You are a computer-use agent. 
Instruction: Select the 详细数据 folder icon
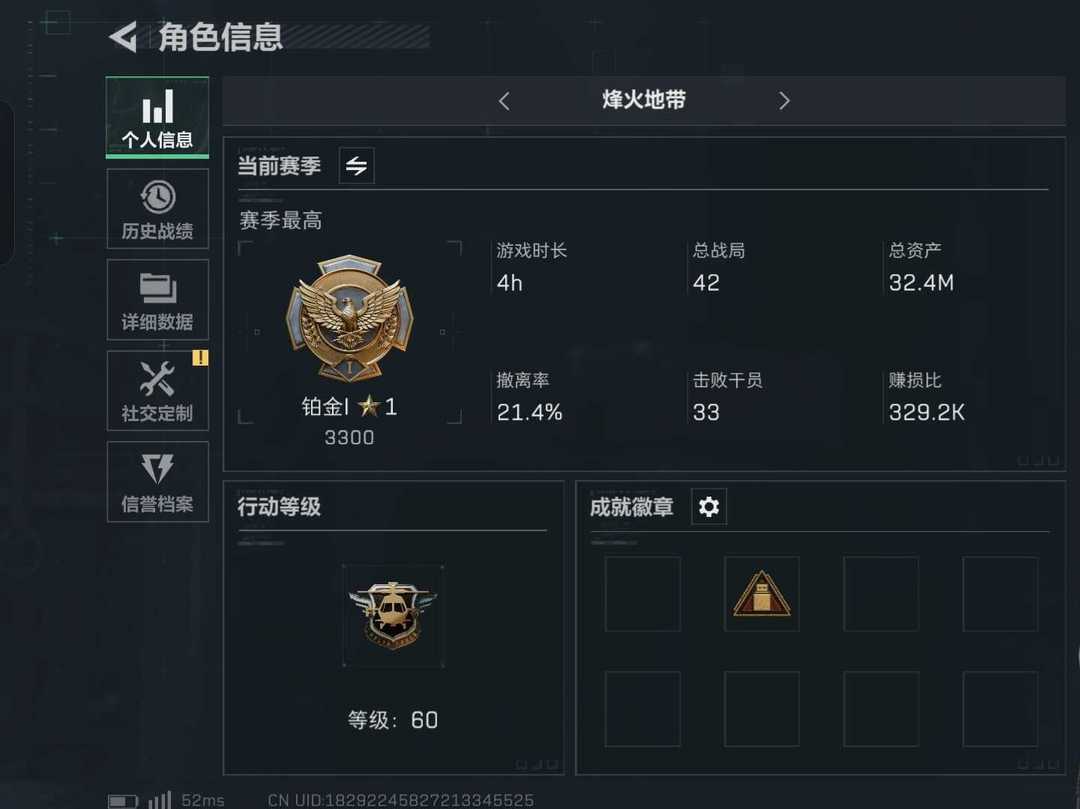pos(158,288)
